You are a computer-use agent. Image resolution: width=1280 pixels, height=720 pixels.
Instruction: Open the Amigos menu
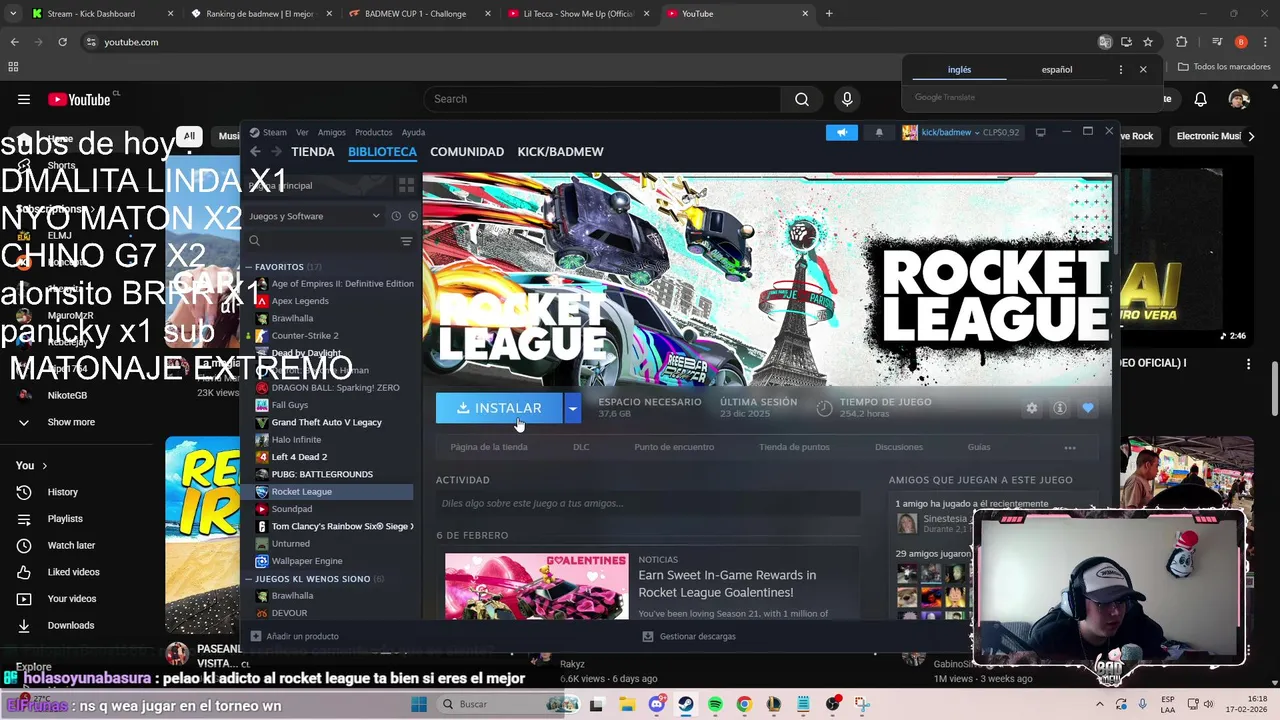(331, 132)
